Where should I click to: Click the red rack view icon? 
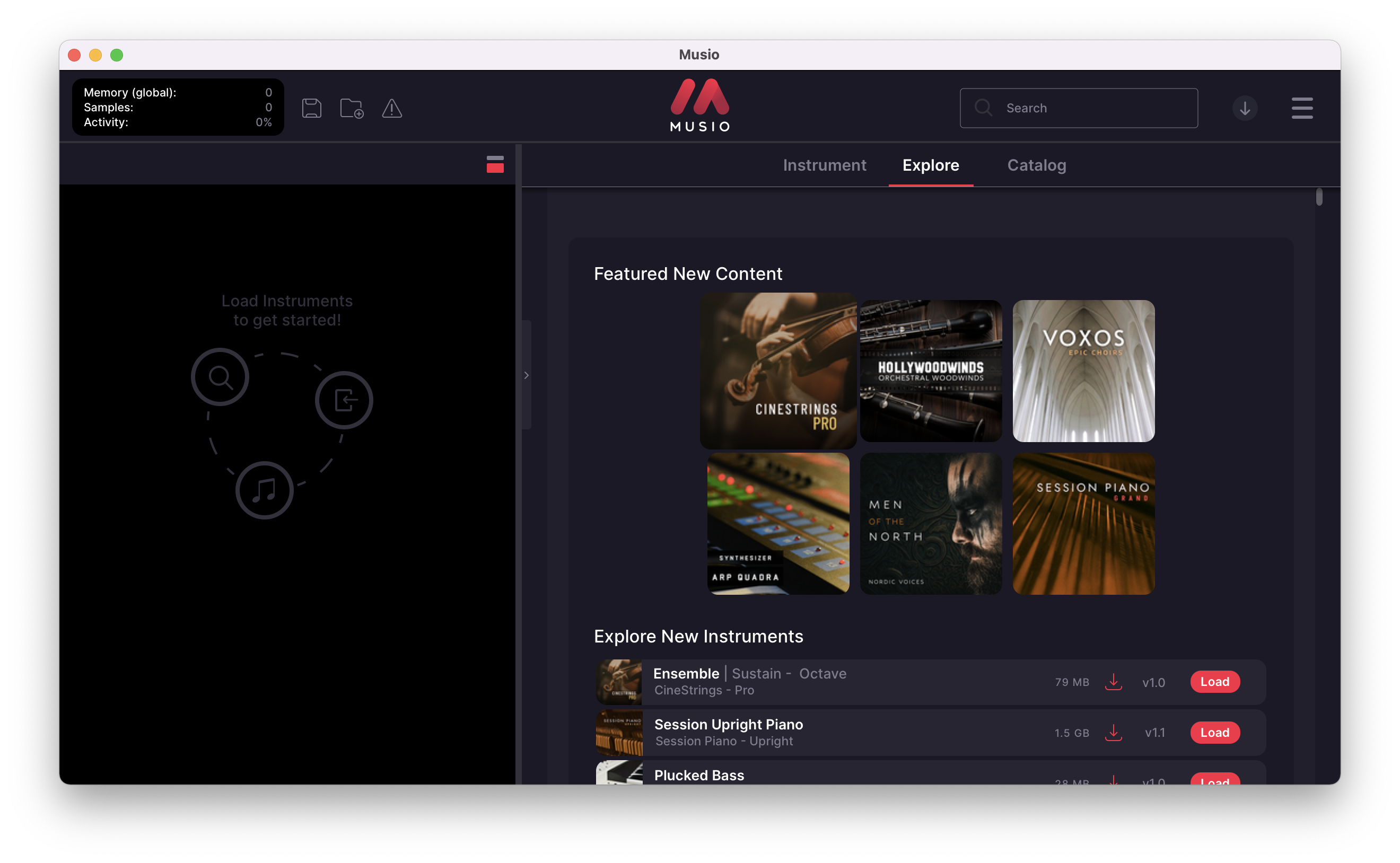point(494,164)
